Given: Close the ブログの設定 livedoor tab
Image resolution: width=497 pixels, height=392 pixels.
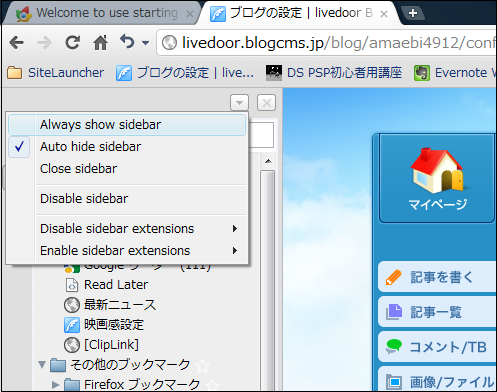Looking at the screenshot, I should pyautogui.click(x=384, y=14).
